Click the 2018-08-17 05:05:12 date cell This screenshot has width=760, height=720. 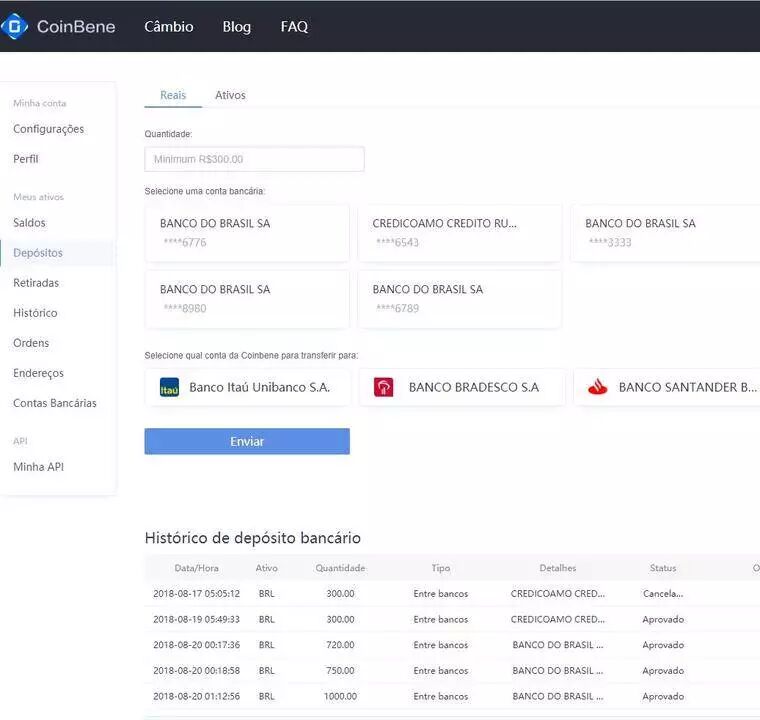coord(196,593)
